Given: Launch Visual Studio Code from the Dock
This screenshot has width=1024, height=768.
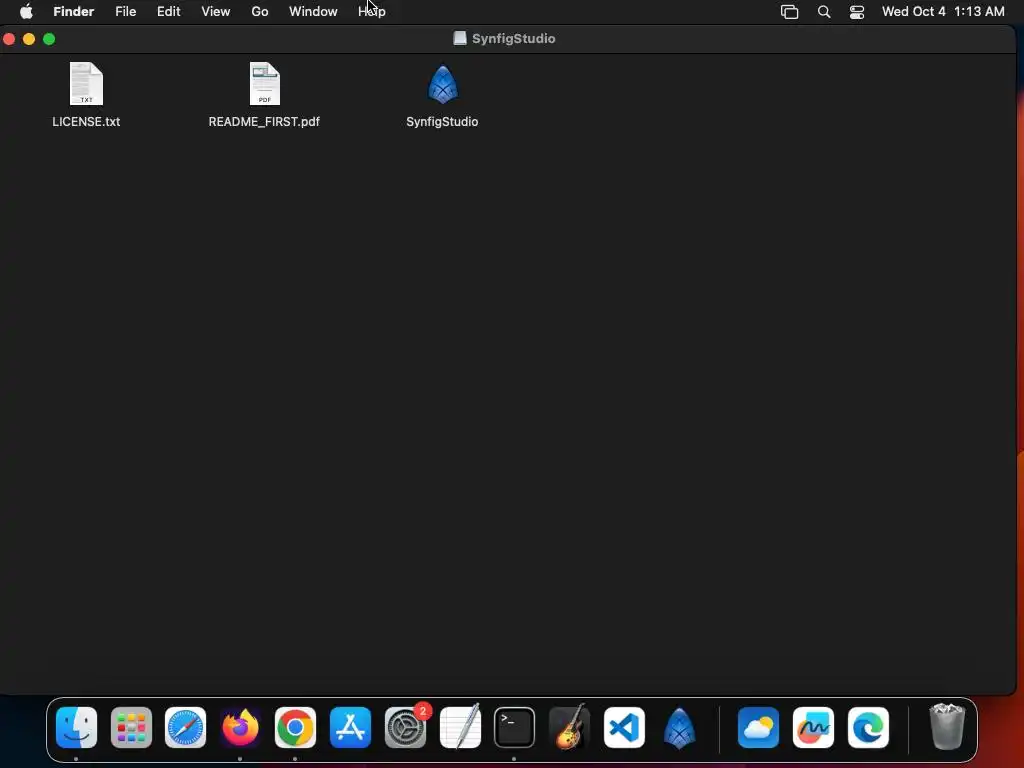Looking at the screenshot, I should [x=624, y=727].
